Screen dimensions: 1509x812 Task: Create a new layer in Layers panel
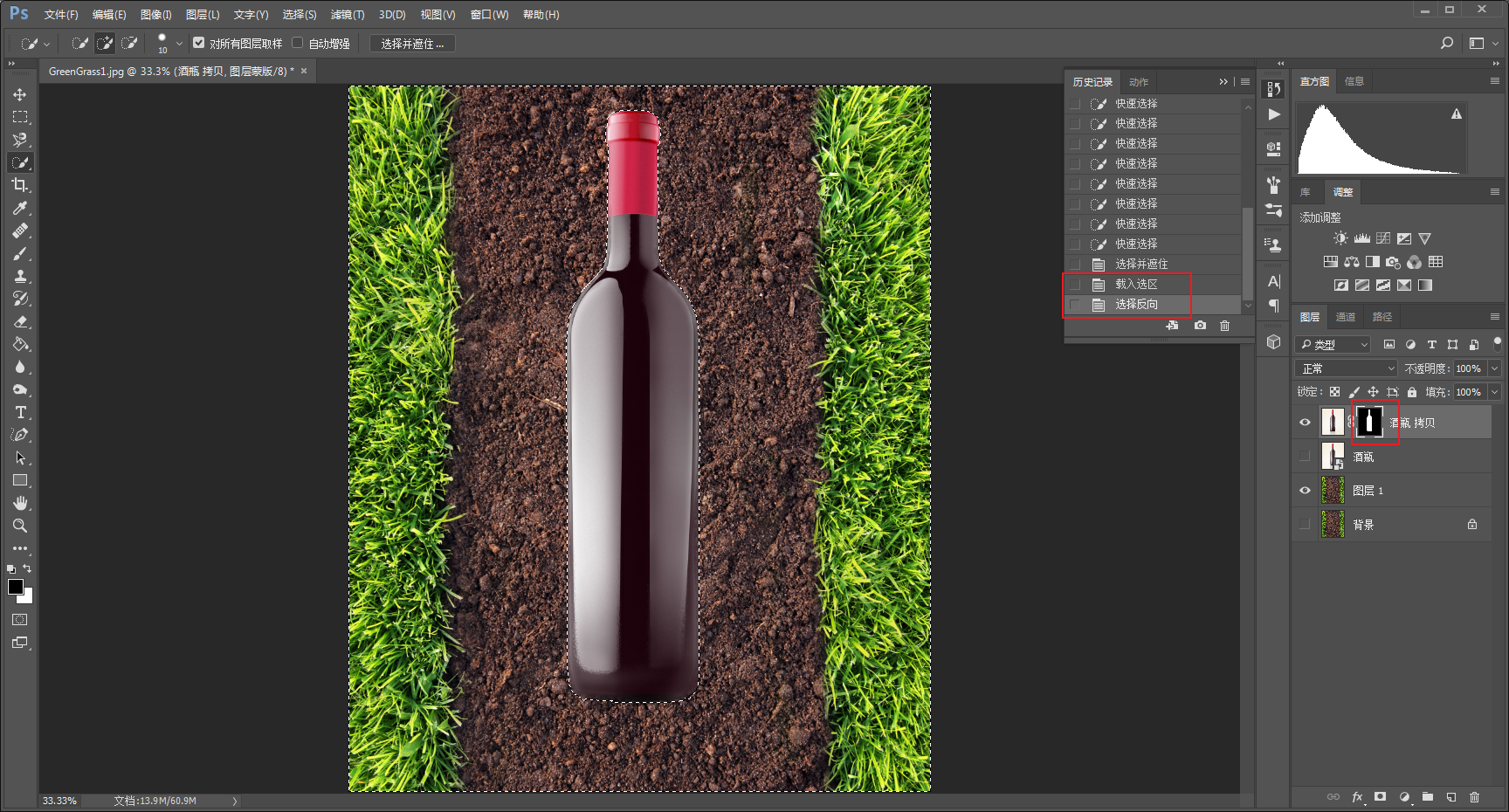(1450, 796)
